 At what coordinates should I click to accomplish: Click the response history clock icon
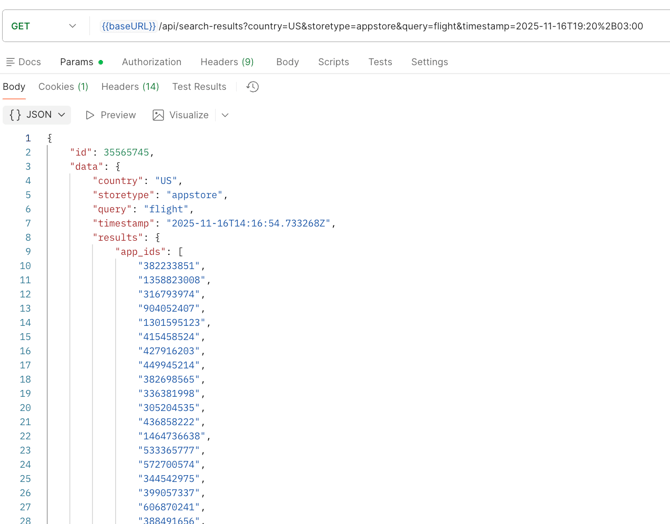pos(253,87)
